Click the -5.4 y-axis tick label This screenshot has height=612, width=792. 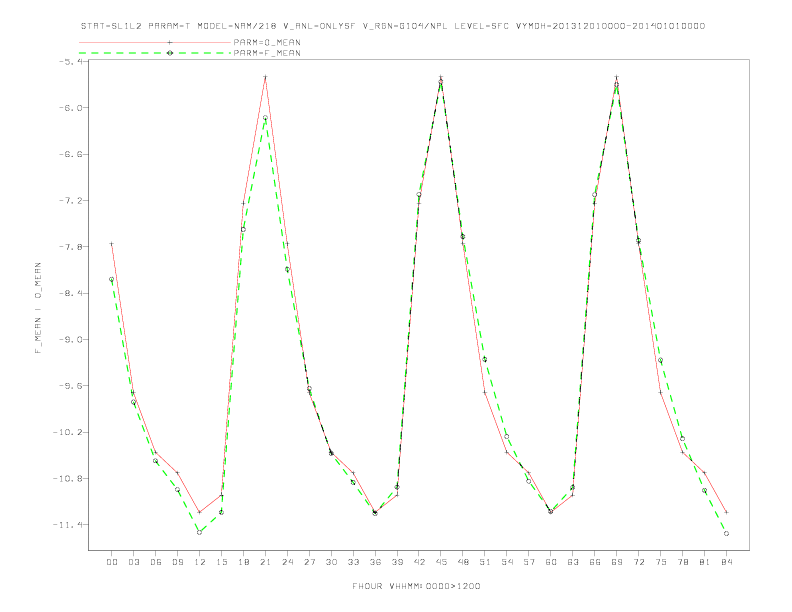pyautogui.click(x=71, y=62)
